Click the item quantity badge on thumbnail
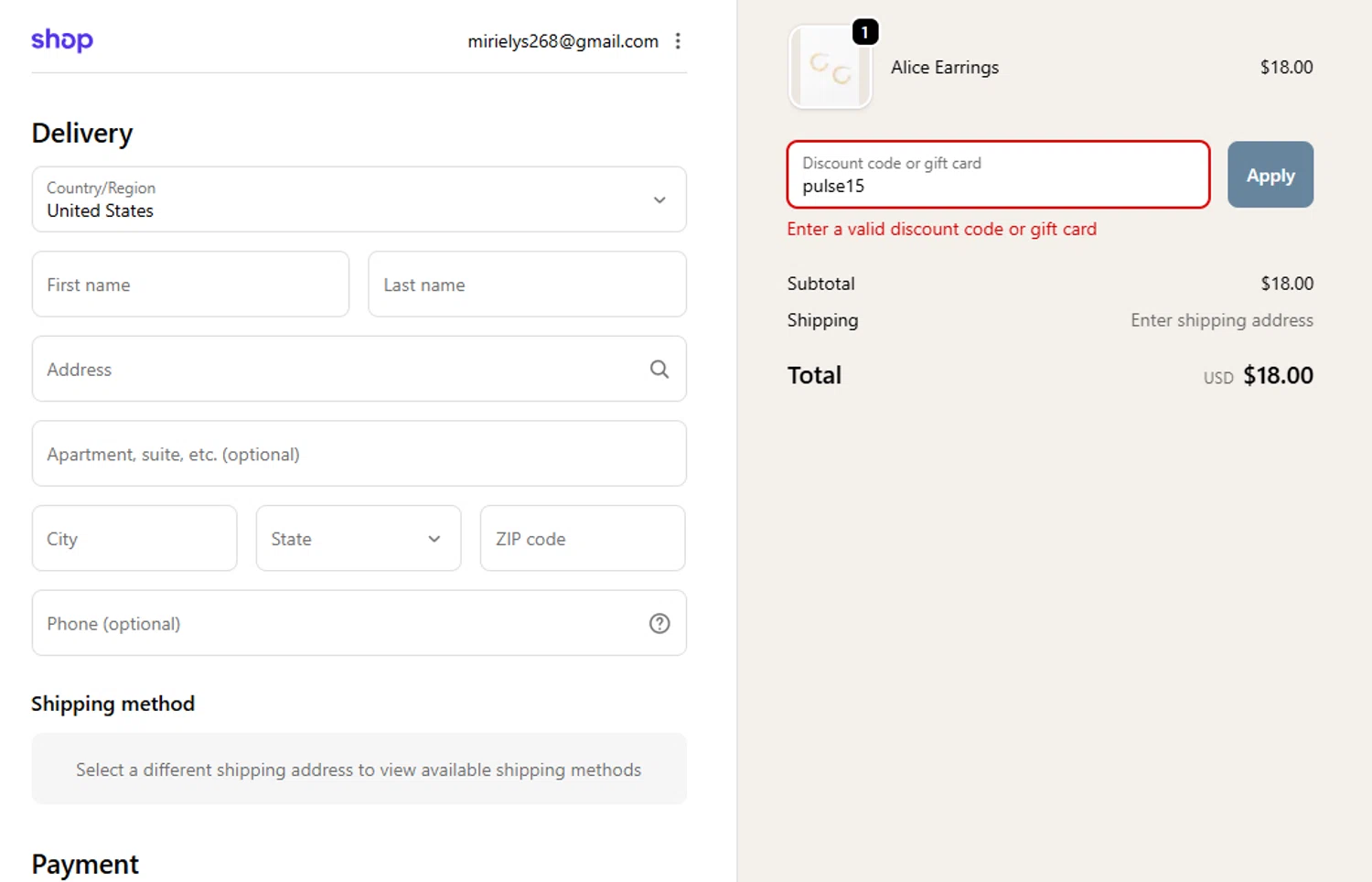The image size is (1372, 882). pos(865,32)
